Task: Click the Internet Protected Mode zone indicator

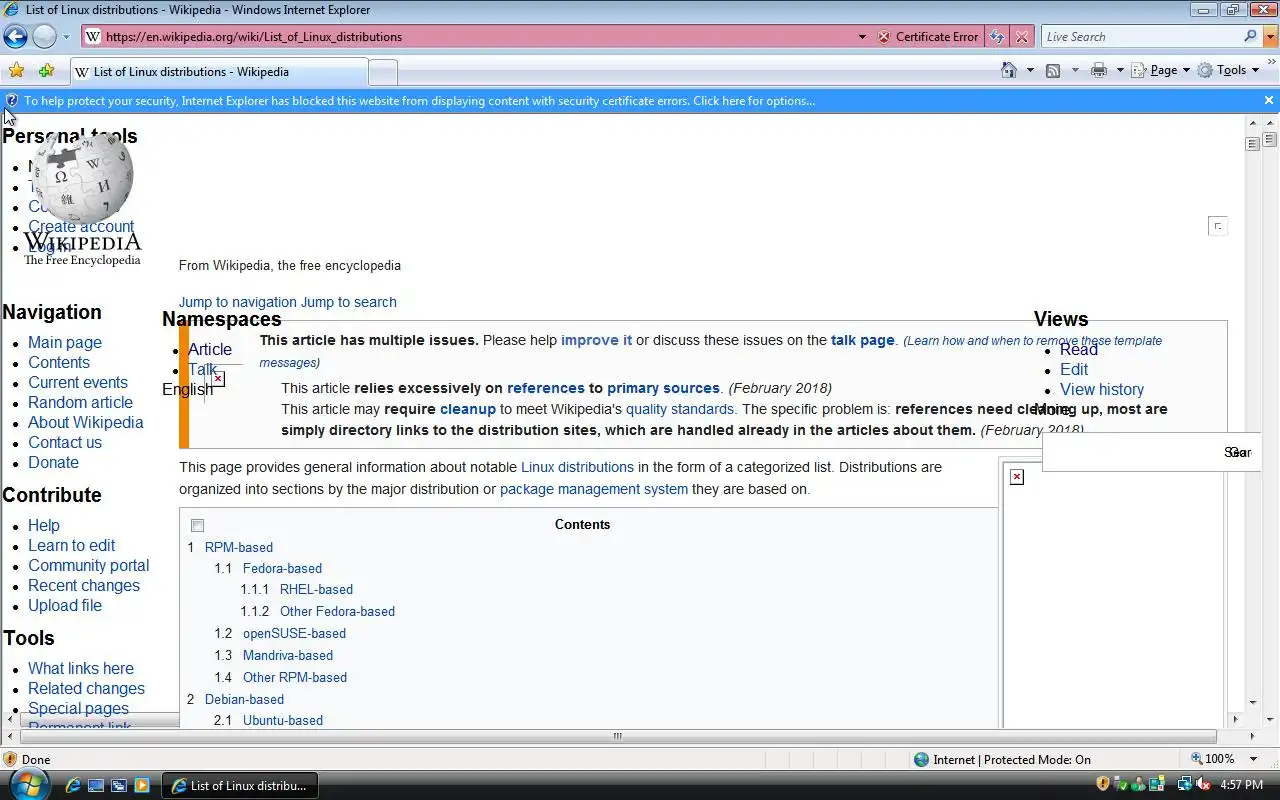Action: [x=1003, y=759]
